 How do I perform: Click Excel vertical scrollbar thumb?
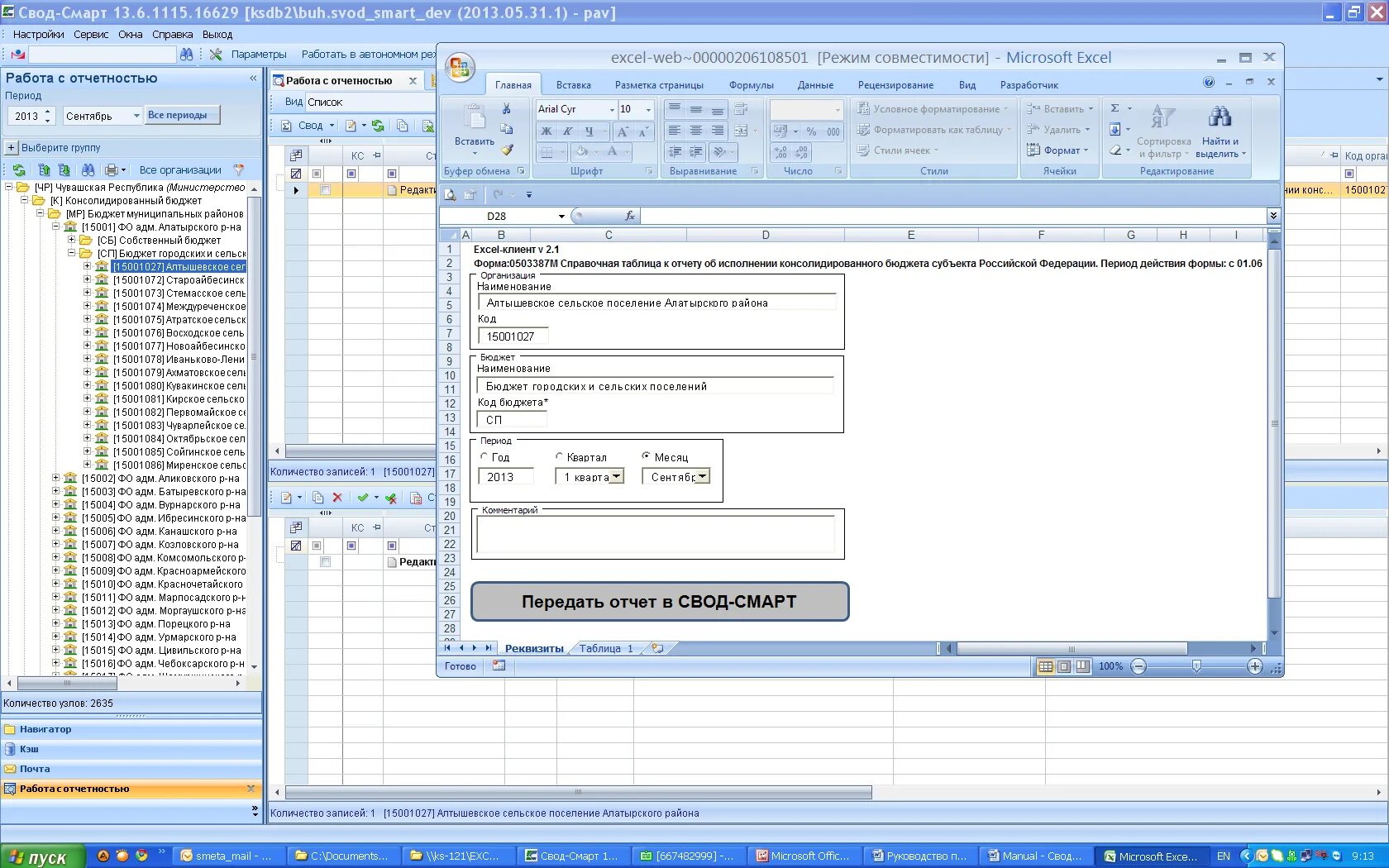coord(1274,423)
